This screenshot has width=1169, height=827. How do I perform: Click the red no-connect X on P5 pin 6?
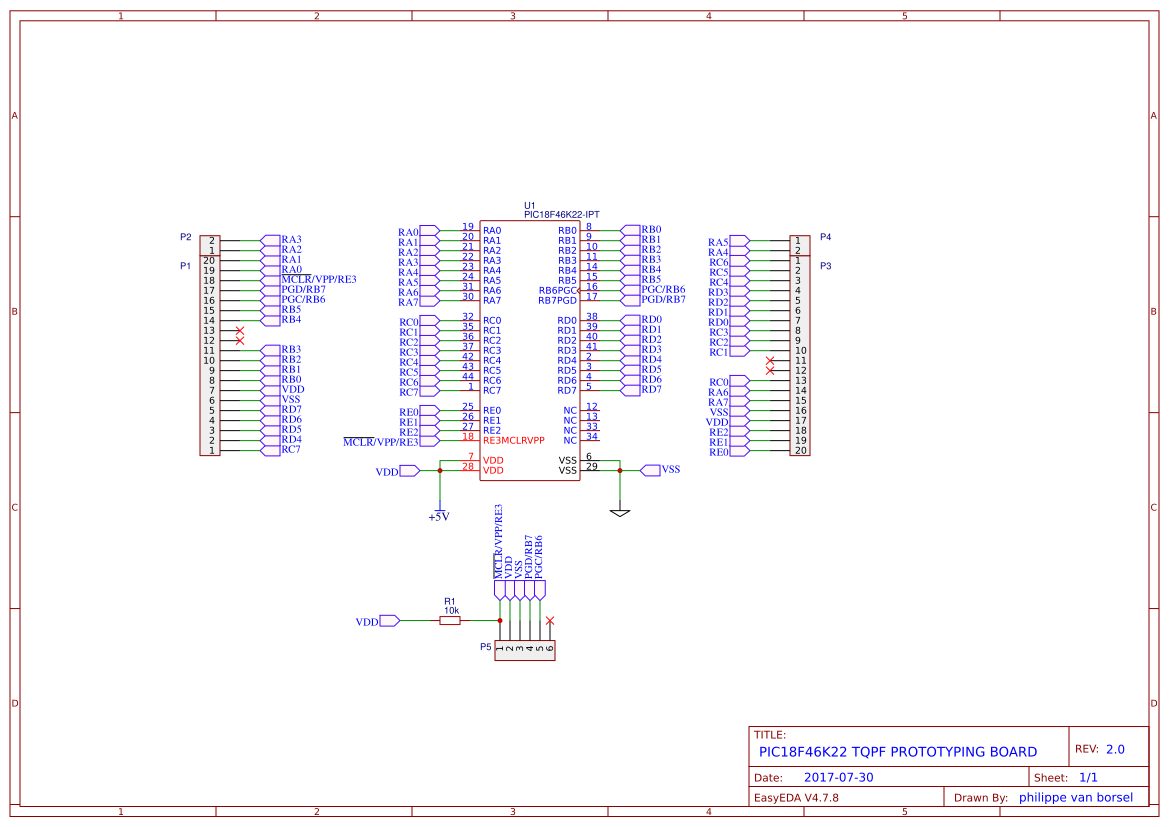click(550, 620)
